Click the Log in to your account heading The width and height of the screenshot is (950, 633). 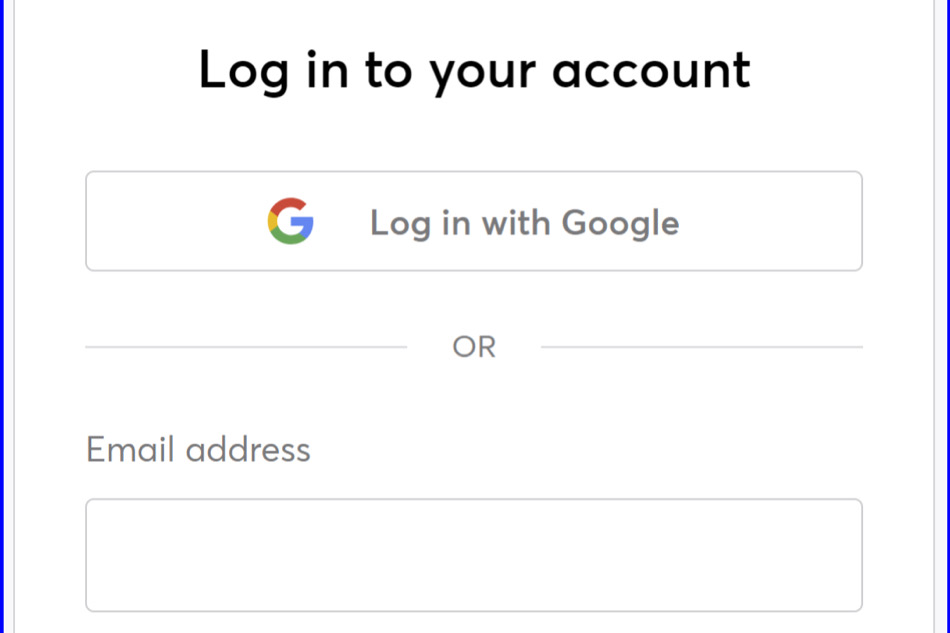[474, 70]
